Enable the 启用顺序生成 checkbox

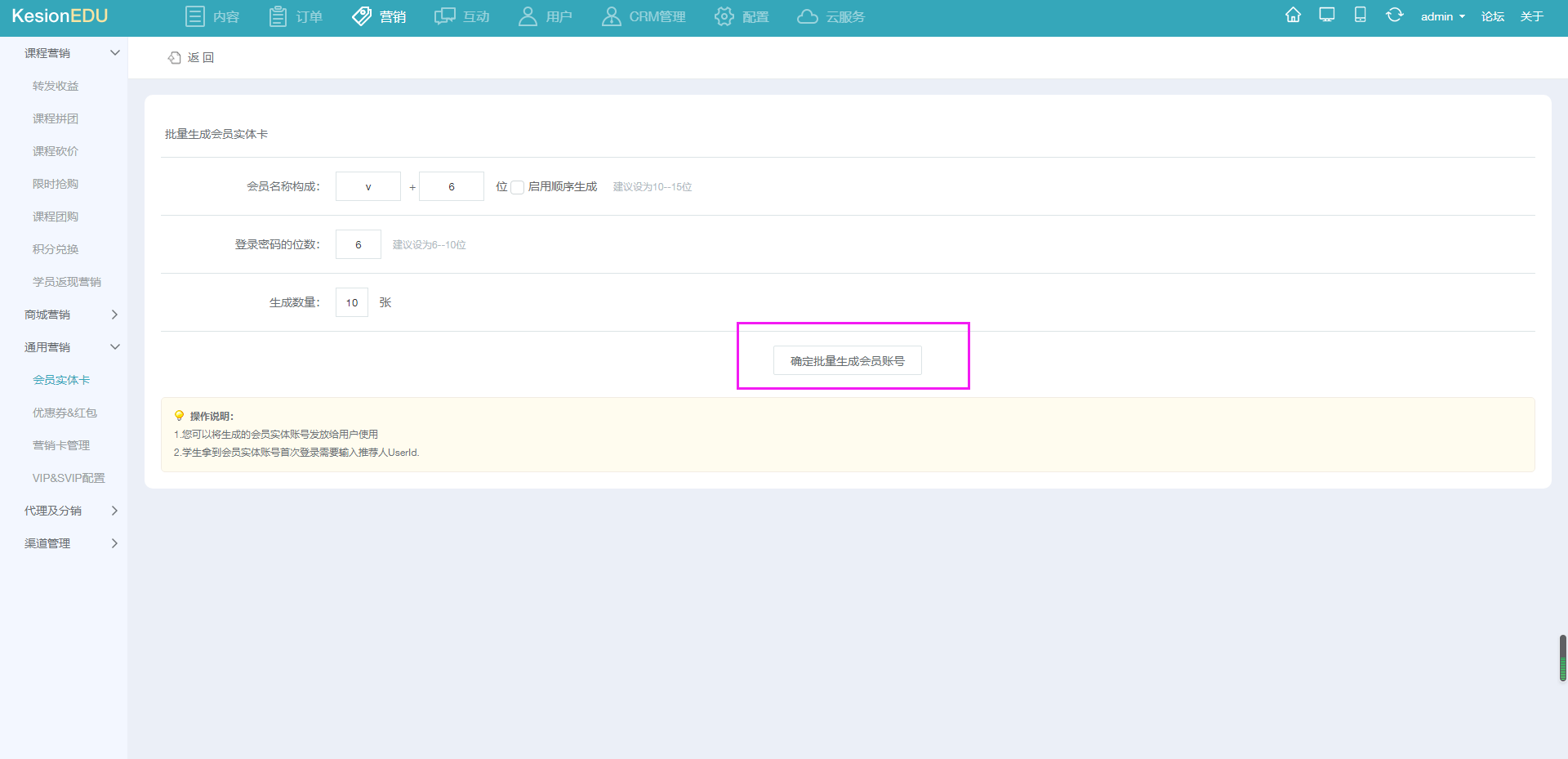tap(517, 187)
